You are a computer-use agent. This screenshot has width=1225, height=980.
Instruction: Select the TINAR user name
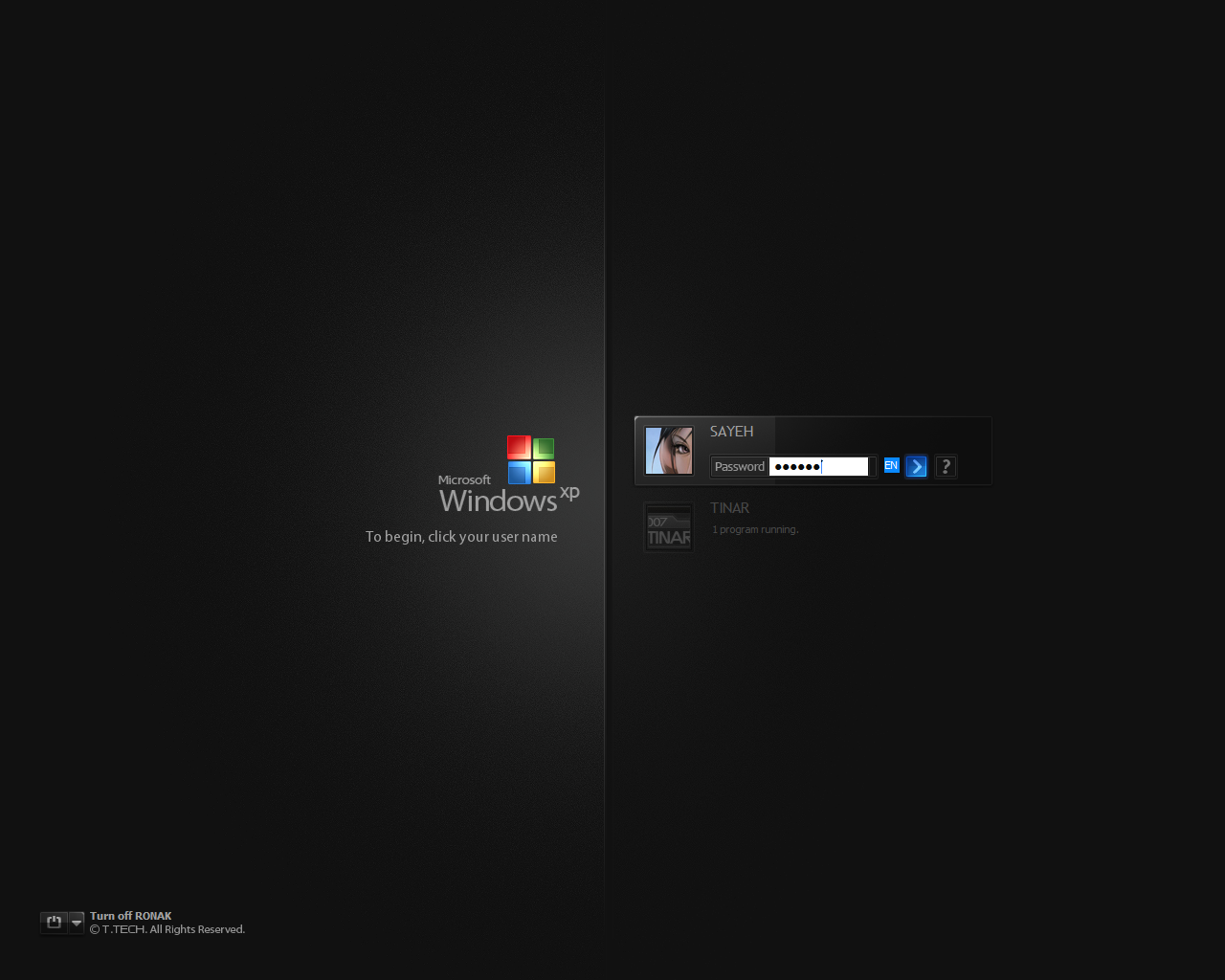click(x=729, y=508)
